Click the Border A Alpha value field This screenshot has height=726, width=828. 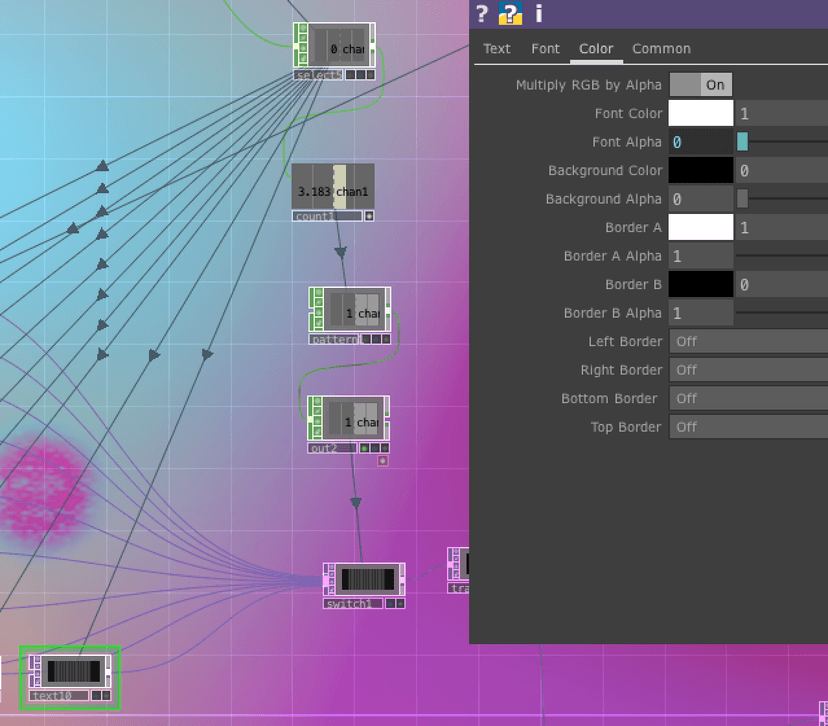(x=701, y=256)
